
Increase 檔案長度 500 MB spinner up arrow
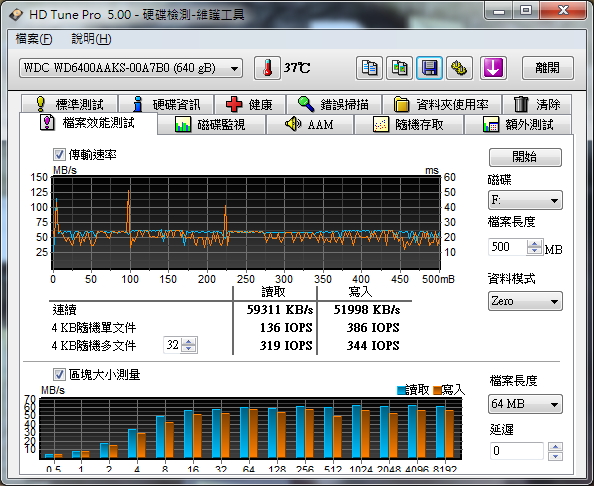coord(535,244)
